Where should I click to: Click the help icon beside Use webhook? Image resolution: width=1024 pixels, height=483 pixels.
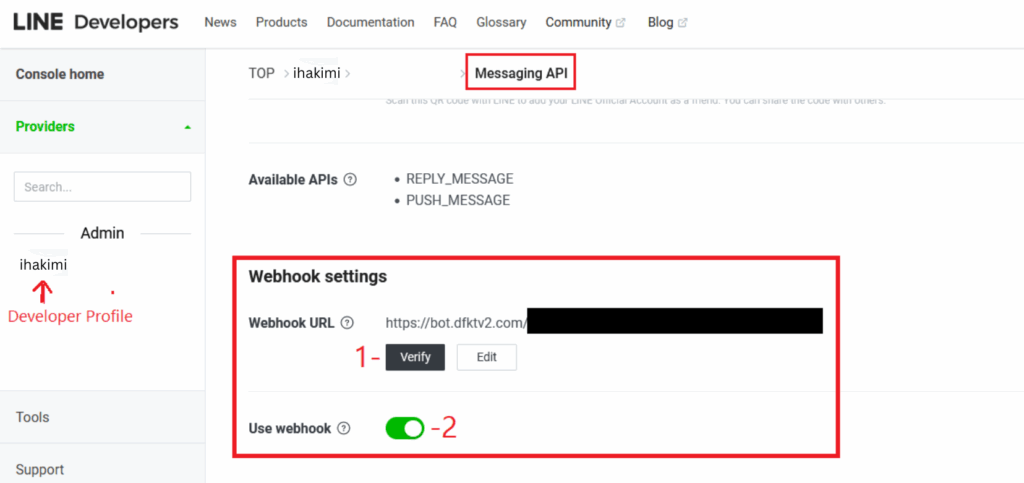pos(344,429)
